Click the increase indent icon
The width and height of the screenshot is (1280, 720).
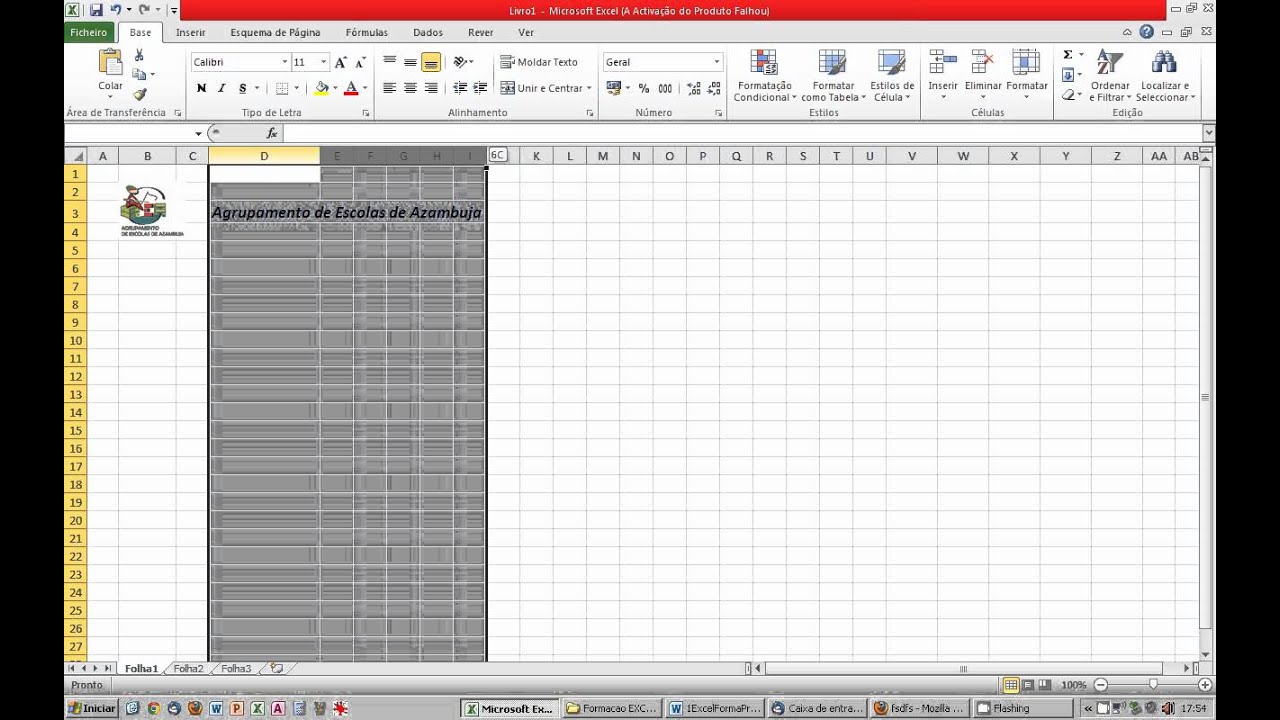click(480, 88)
